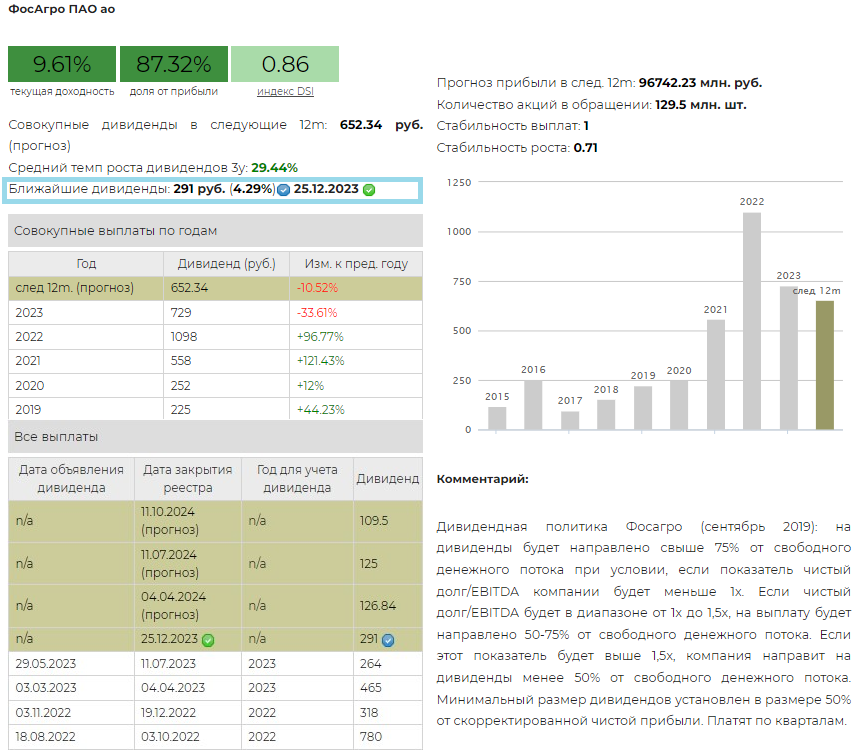
Task: Click the Дивиденд (руб.) column header
Action: (x=226, y=264)
